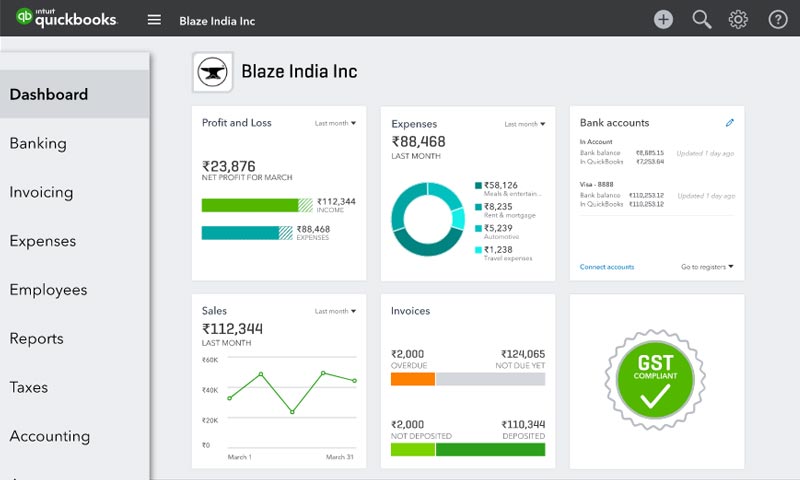The width and height of the screenshot is (800, 480).
Task: Open Invoicing from the sidebar
Action: coord(41,193)
